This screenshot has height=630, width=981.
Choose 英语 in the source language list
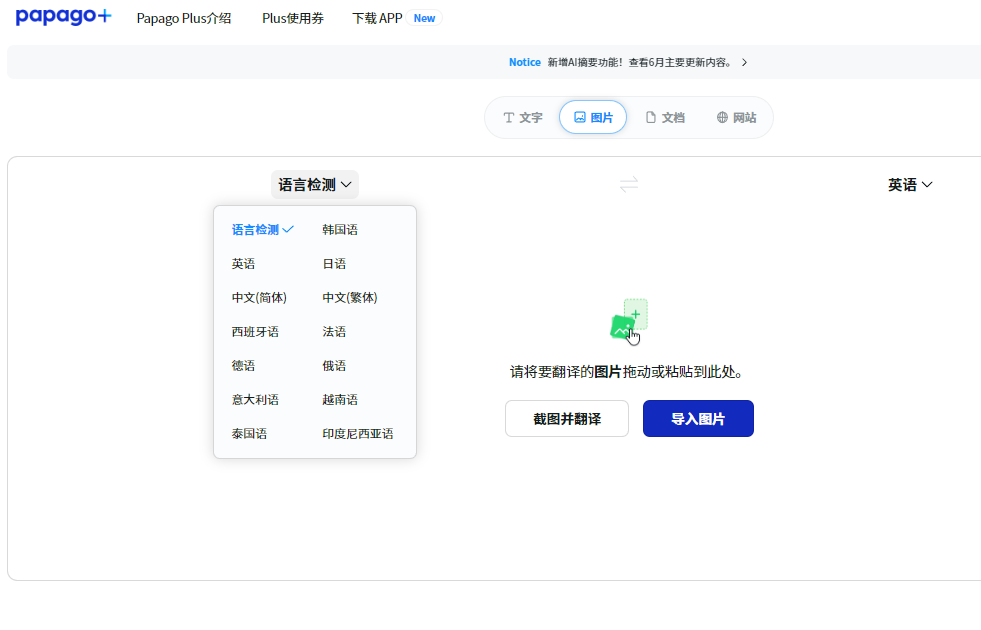(x=243, y=263)
